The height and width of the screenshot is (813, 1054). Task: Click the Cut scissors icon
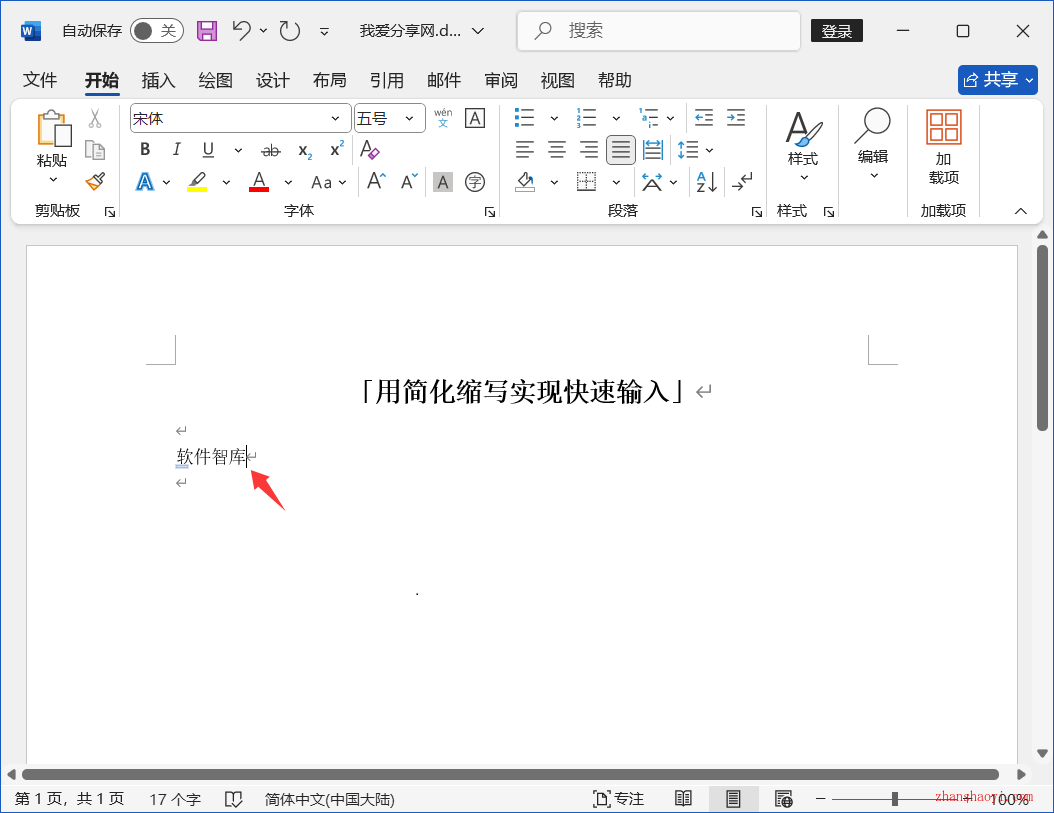point(95,119)
